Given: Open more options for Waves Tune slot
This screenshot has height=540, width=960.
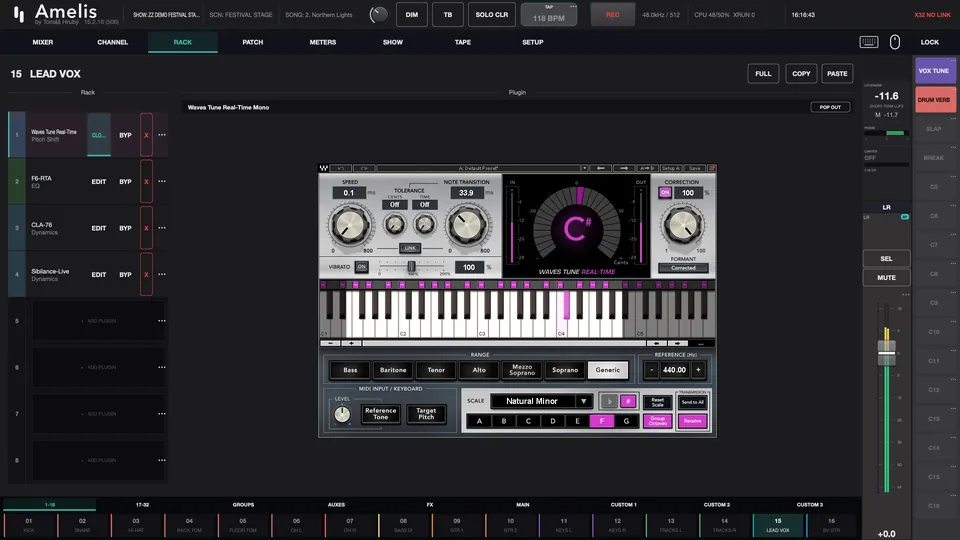Looking at the screenshot, I should pos(162,135).
